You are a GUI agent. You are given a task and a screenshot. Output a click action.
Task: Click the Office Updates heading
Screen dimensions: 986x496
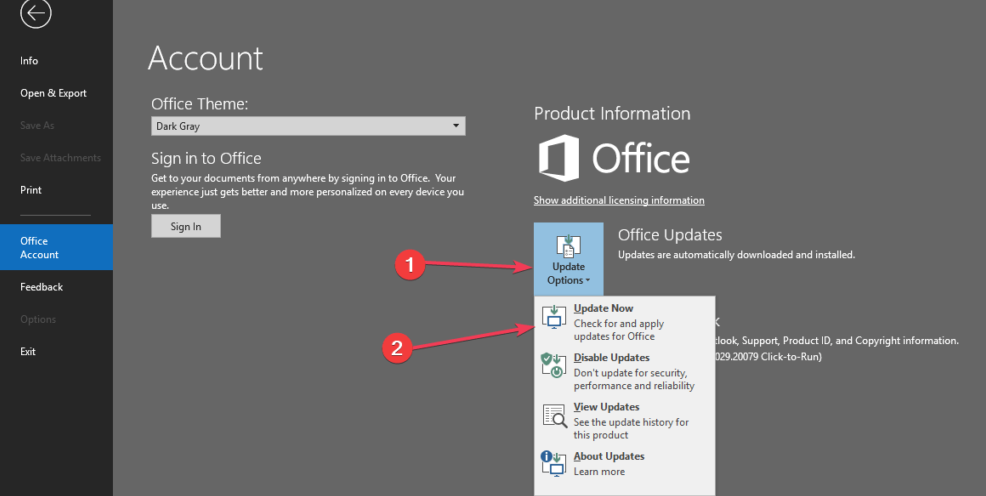click(x=670, y=235)
